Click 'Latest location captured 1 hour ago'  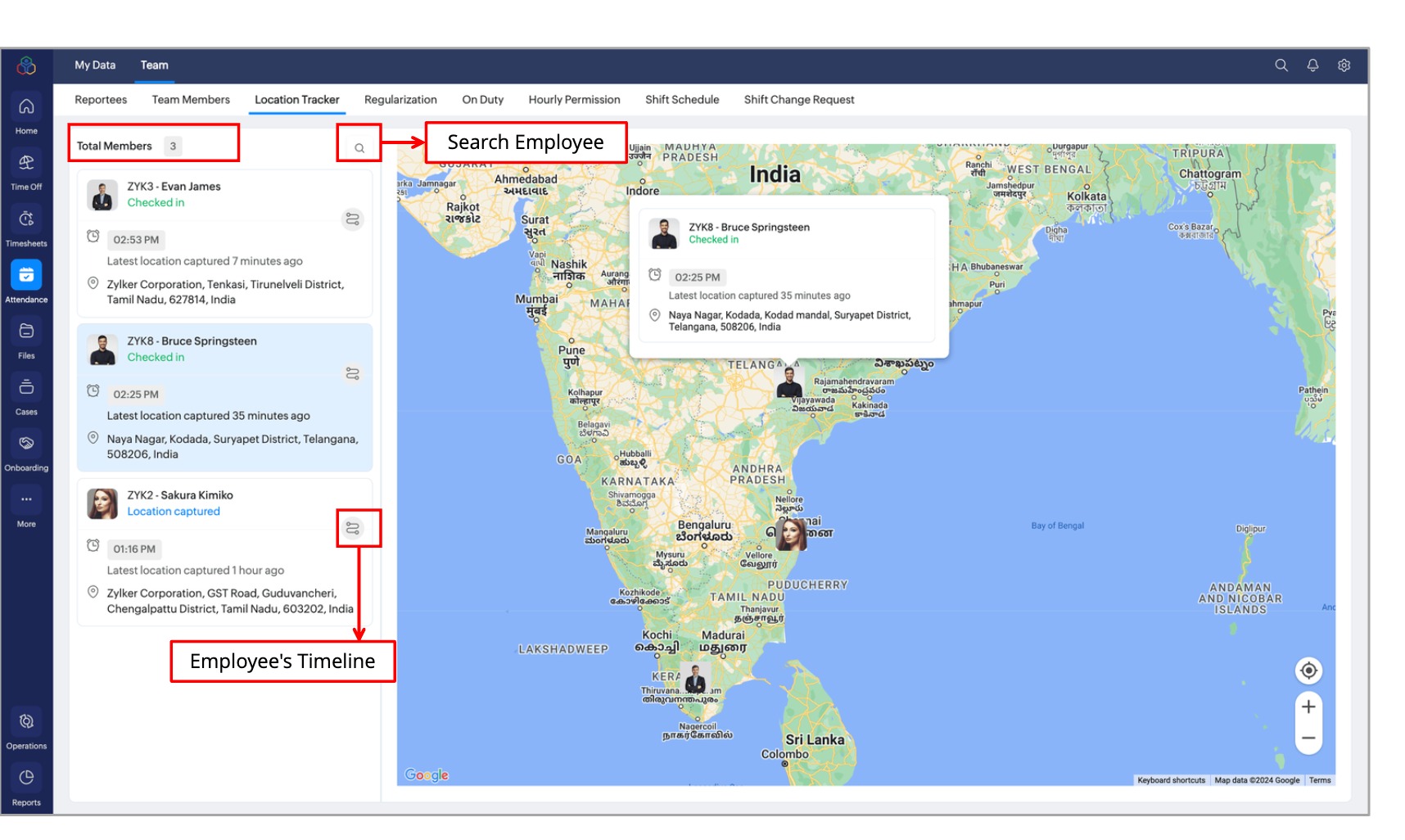196,571
